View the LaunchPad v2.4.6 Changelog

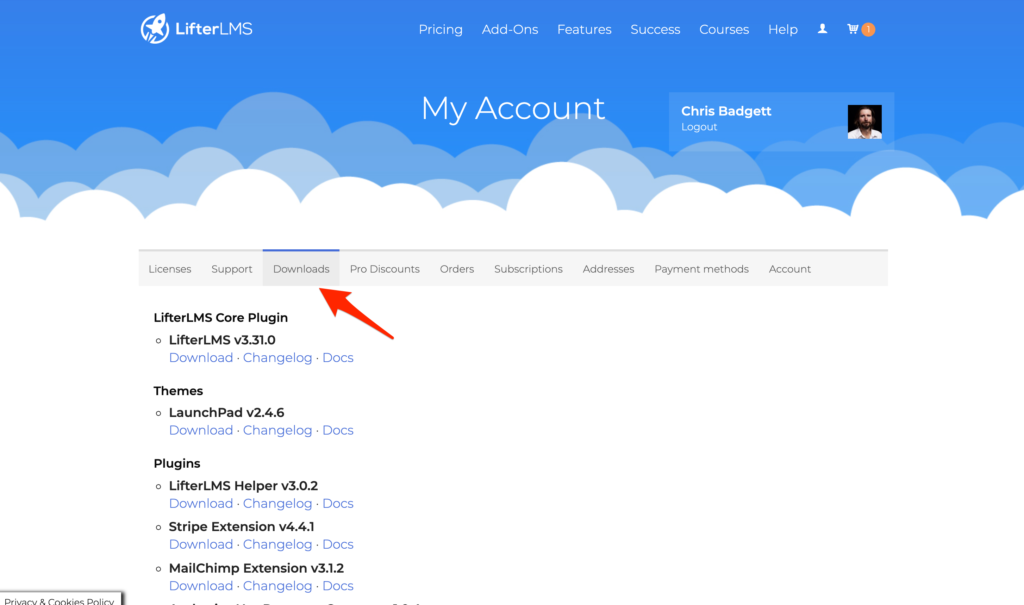278,430
